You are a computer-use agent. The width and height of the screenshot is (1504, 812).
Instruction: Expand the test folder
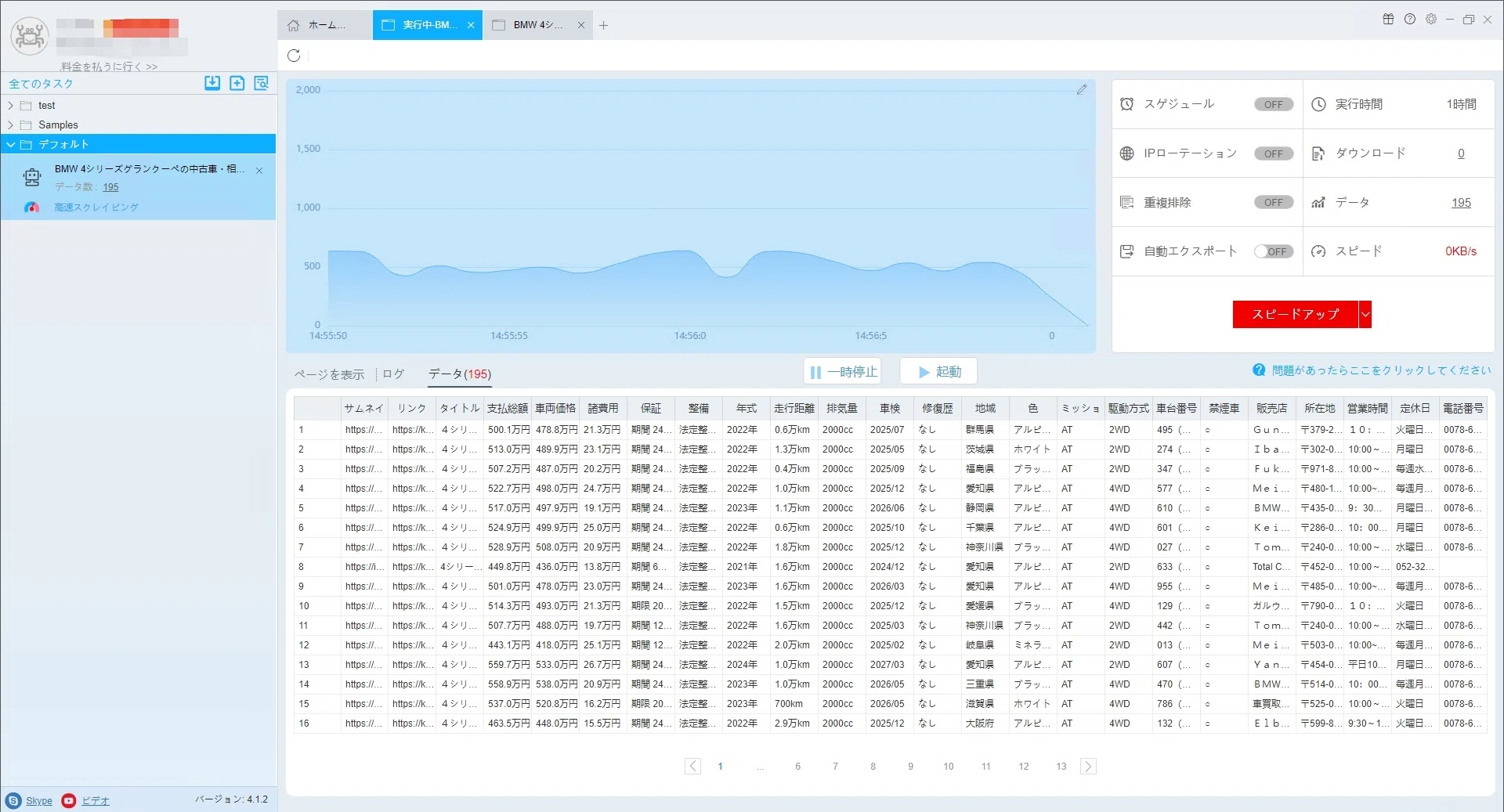(x=11, y=105)
